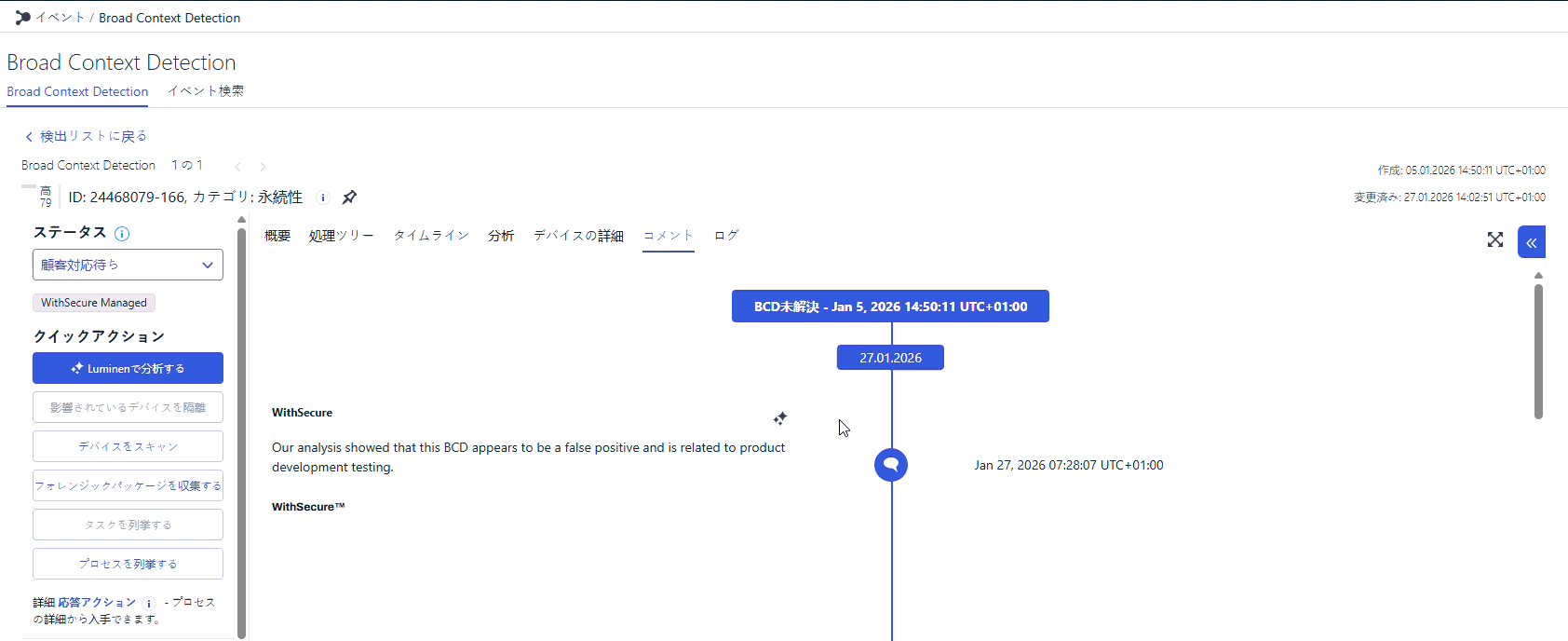Go to the previous detection with the left chevron

click(237, 167)
